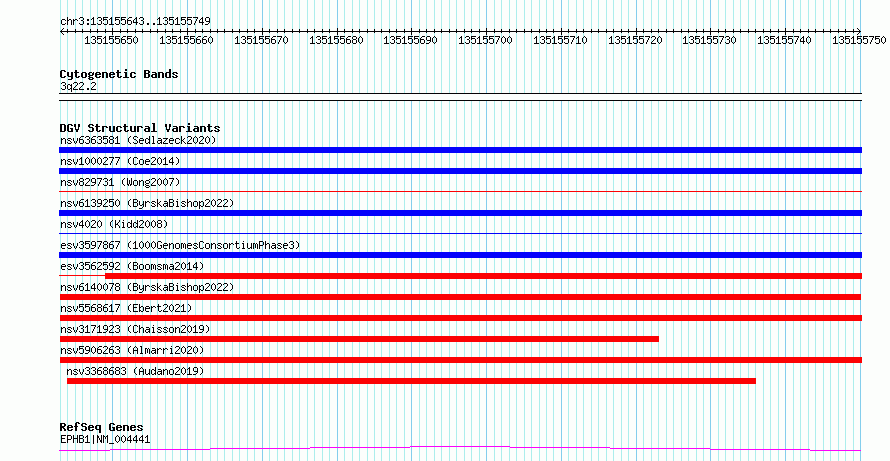
Task: Open nsv6140078 (ByrskaBishop2022) label
Action: [x=146, y=287]
